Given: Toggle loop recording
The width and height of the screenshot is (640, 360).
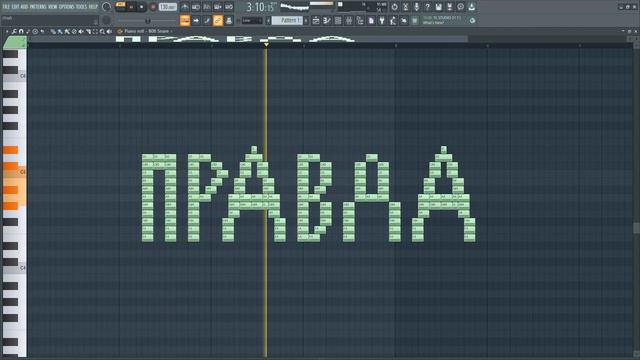Looking at the screenshot, I should 229,7.
